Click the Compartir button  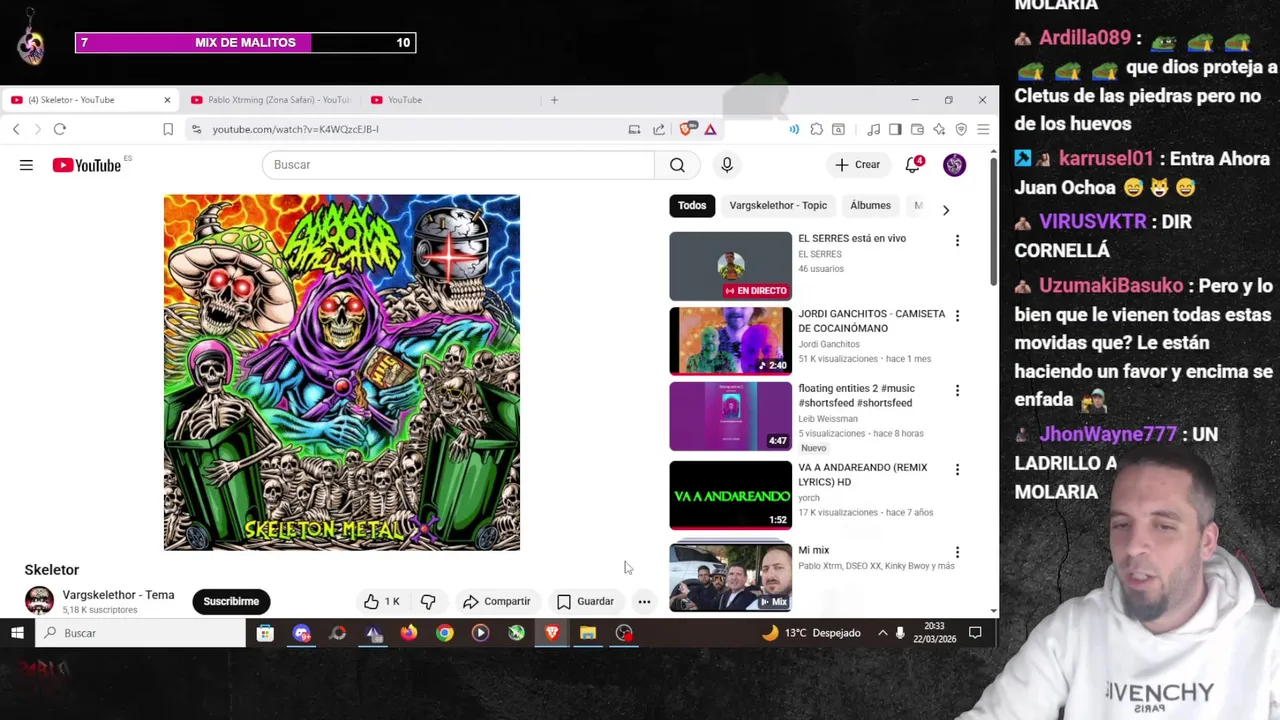(x=497, y=601)
